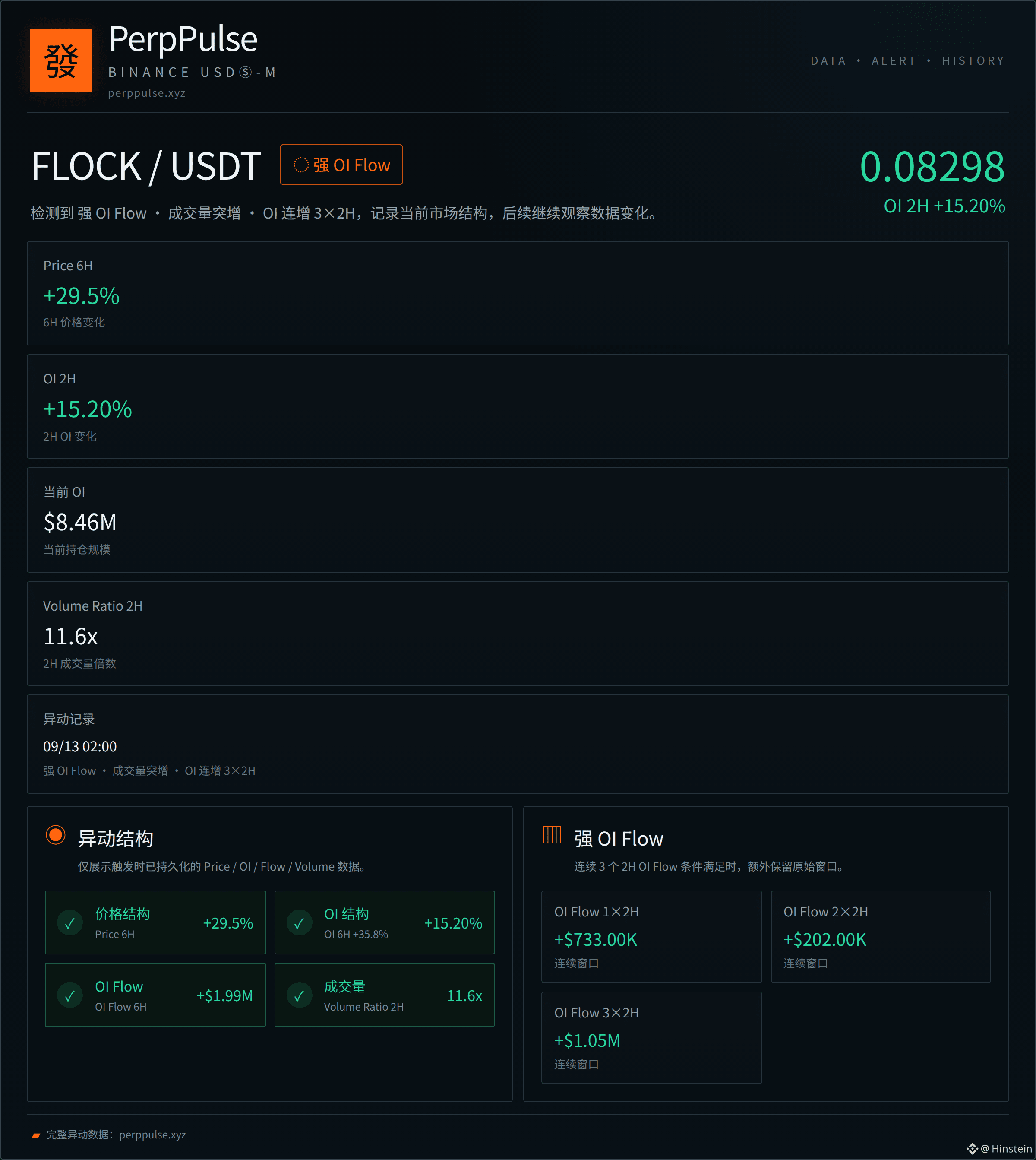Open the perppulse.xyz link under the title
This screenshot has width=1036, height=1160.
pyautogui.click(x=147, y=93)
